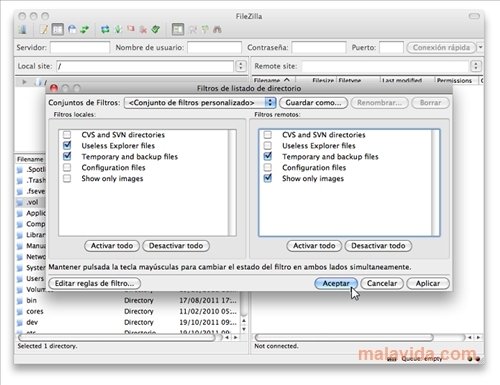Toggle the synchronized browsing toolbar icon

(x=205, y=30)
